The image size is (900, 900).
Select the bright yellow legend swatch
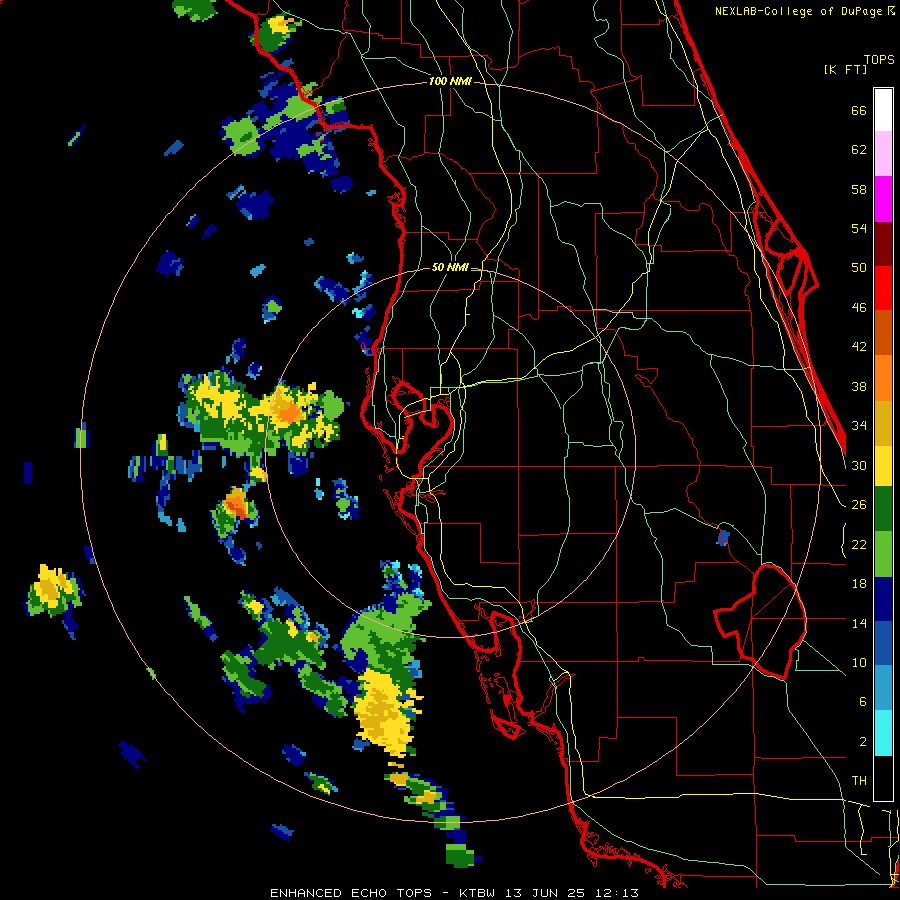point(883,466)
